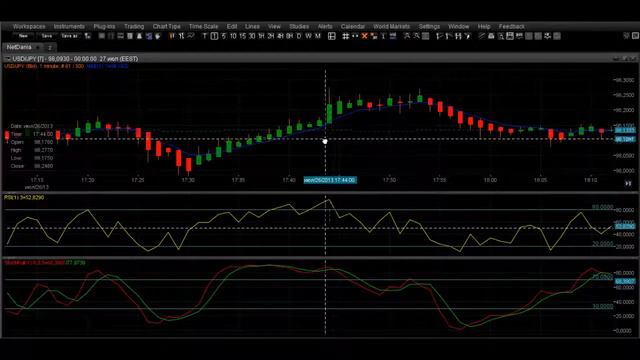The image size is (640, 360).
Task: Click the print chart icon
Action: (491, 36)
